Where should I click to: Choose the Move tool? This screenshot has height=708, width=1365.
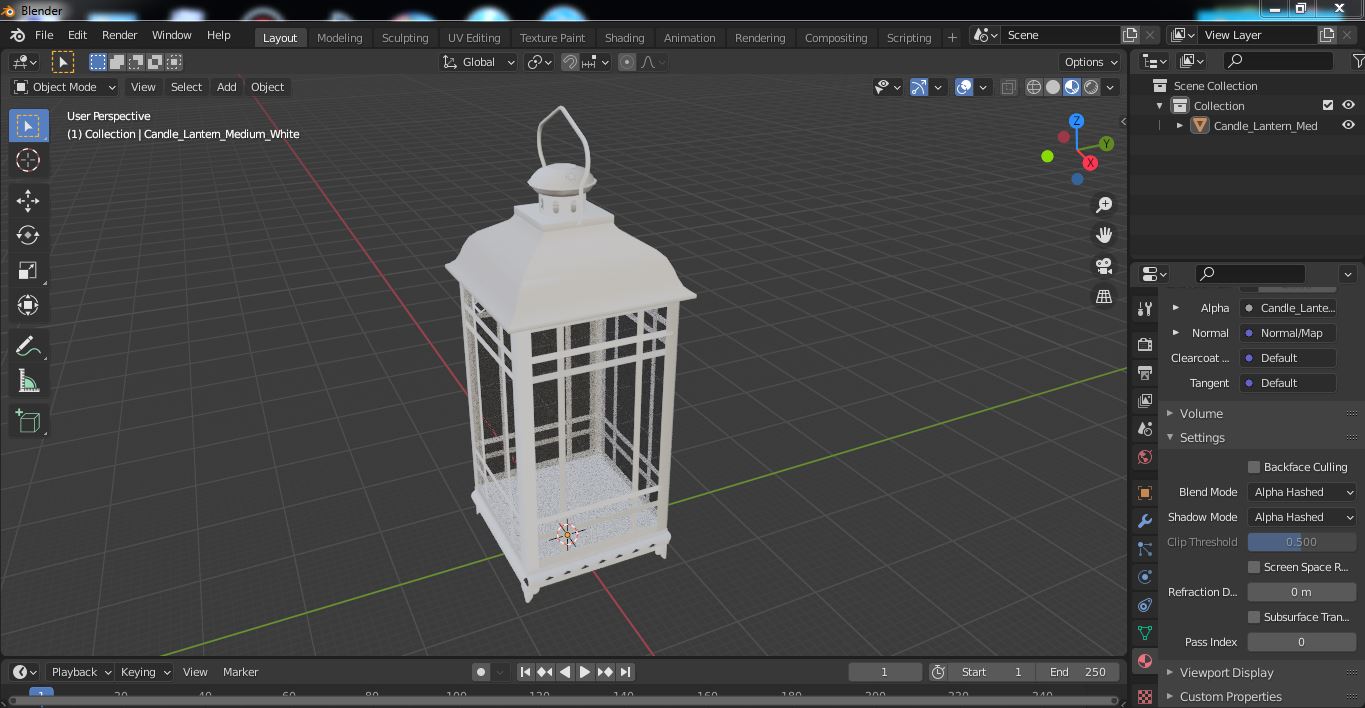[28, 201]
